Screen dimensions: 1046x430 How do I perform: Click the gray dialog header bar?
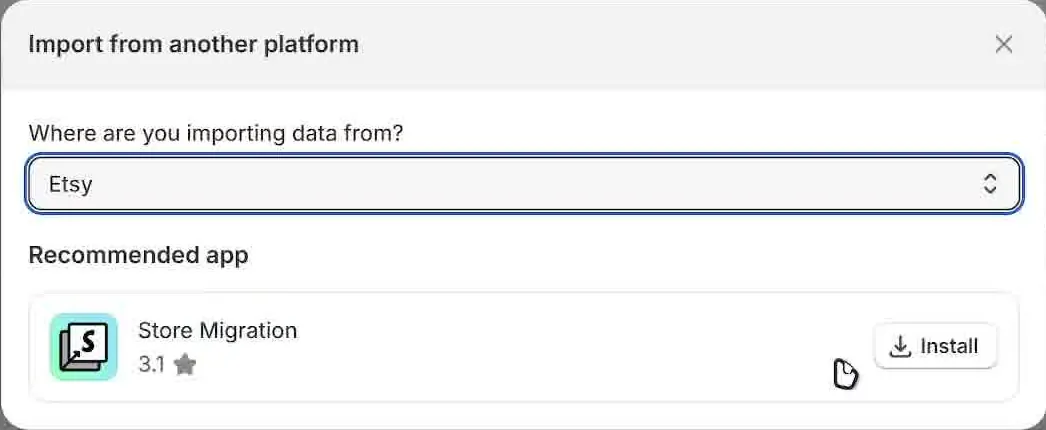coord(523,45)
